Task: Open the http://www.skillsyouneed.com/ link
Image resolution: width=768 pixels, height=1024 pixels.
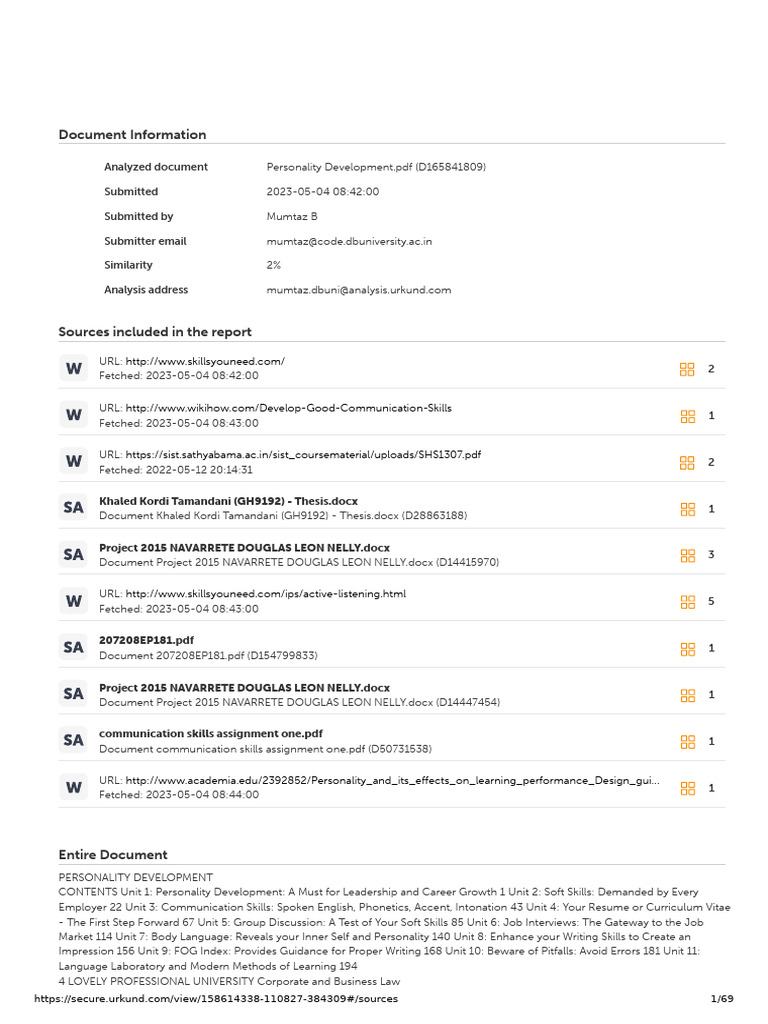Action: 205,361
